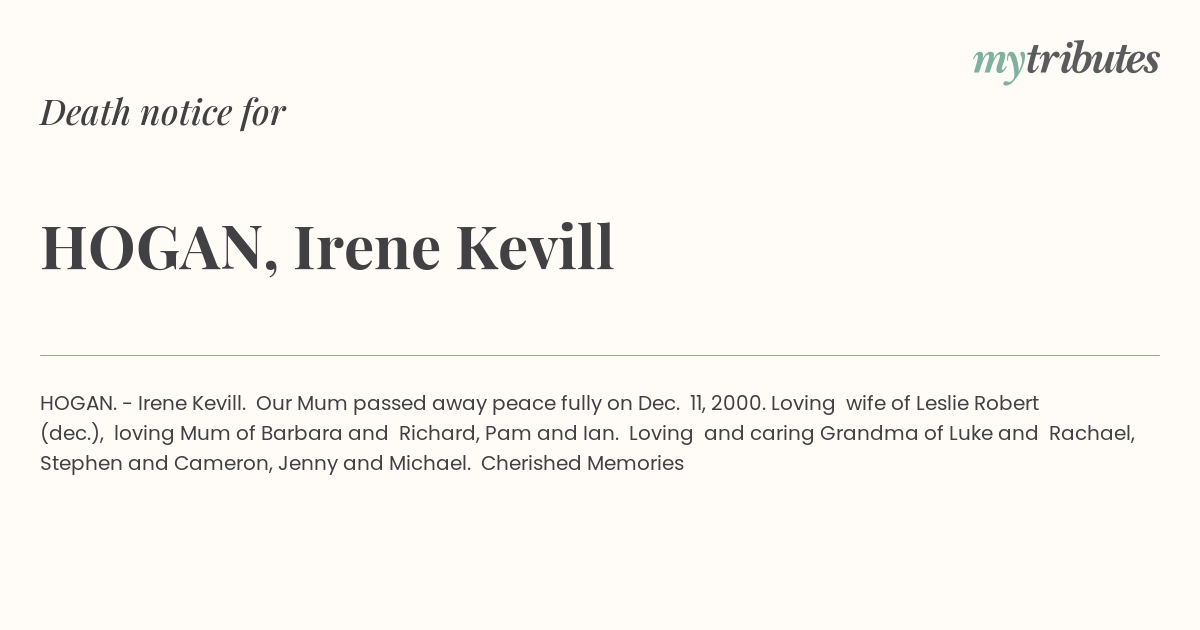Click the mytributes logo
Image resolution: width=1200 pixels, height=630 pixels.
(x=1066, y=62)
